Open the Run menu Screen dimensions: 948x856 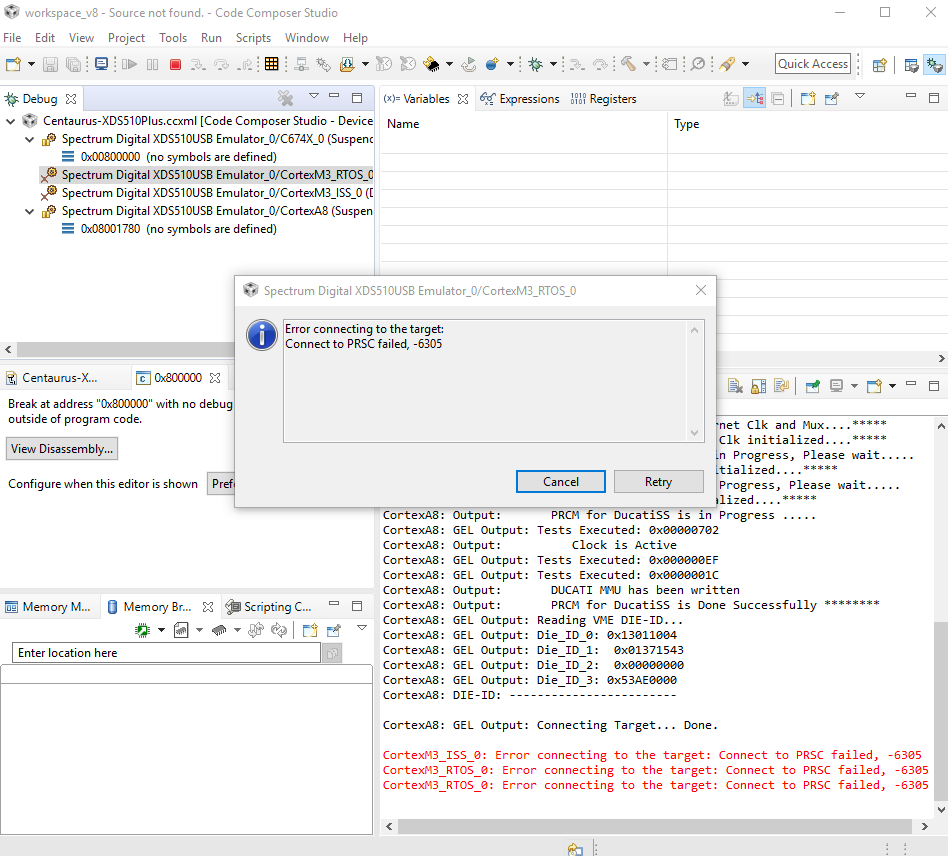coord(211,37)
